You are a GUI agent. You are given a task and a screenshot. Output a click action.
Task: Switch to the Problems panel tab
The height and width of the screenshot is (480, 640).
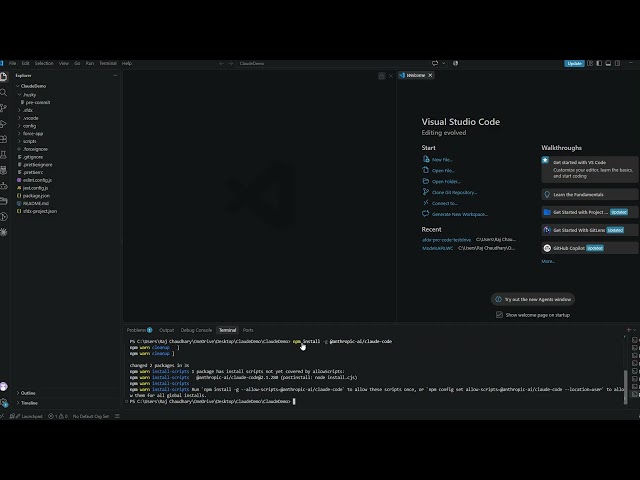point(139,330)
